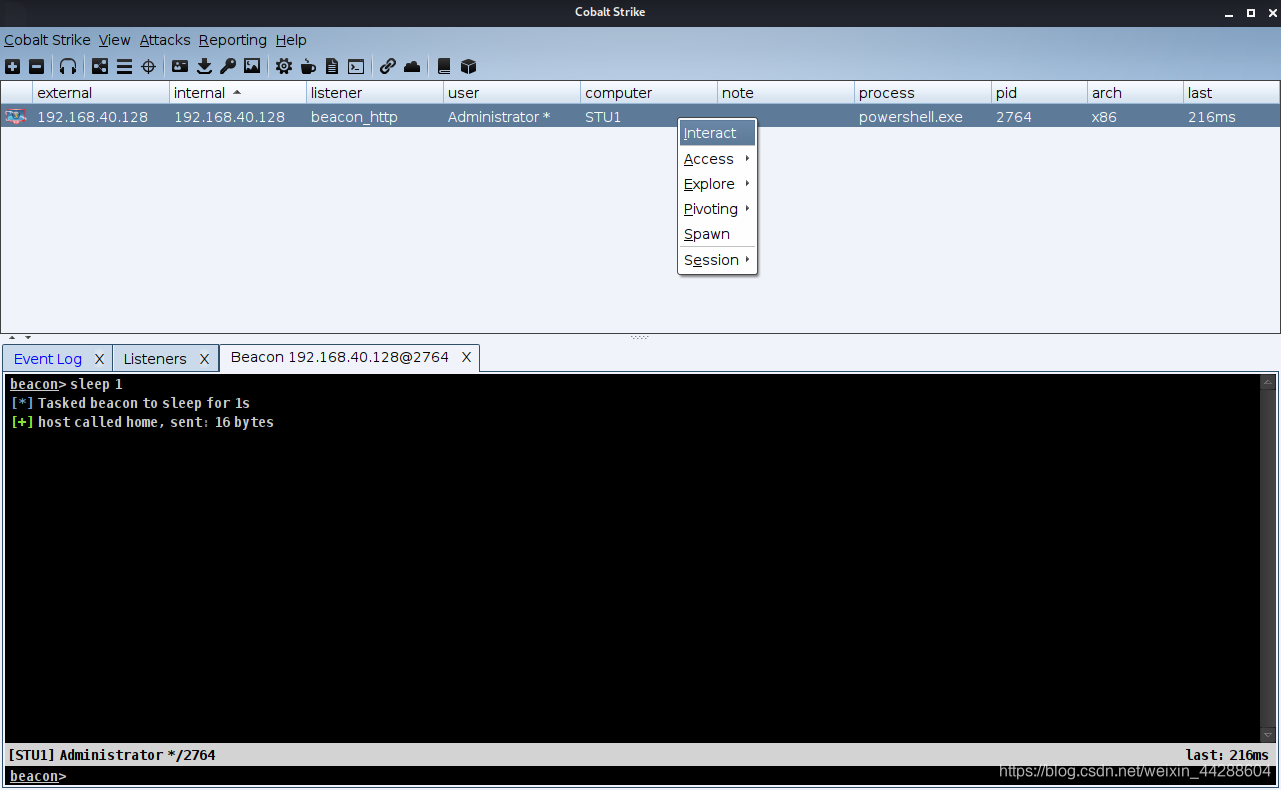Open scripted web delivery (terminal icon)
Viewport: 1281px width, 790px height.
click(x=356, y=67)
